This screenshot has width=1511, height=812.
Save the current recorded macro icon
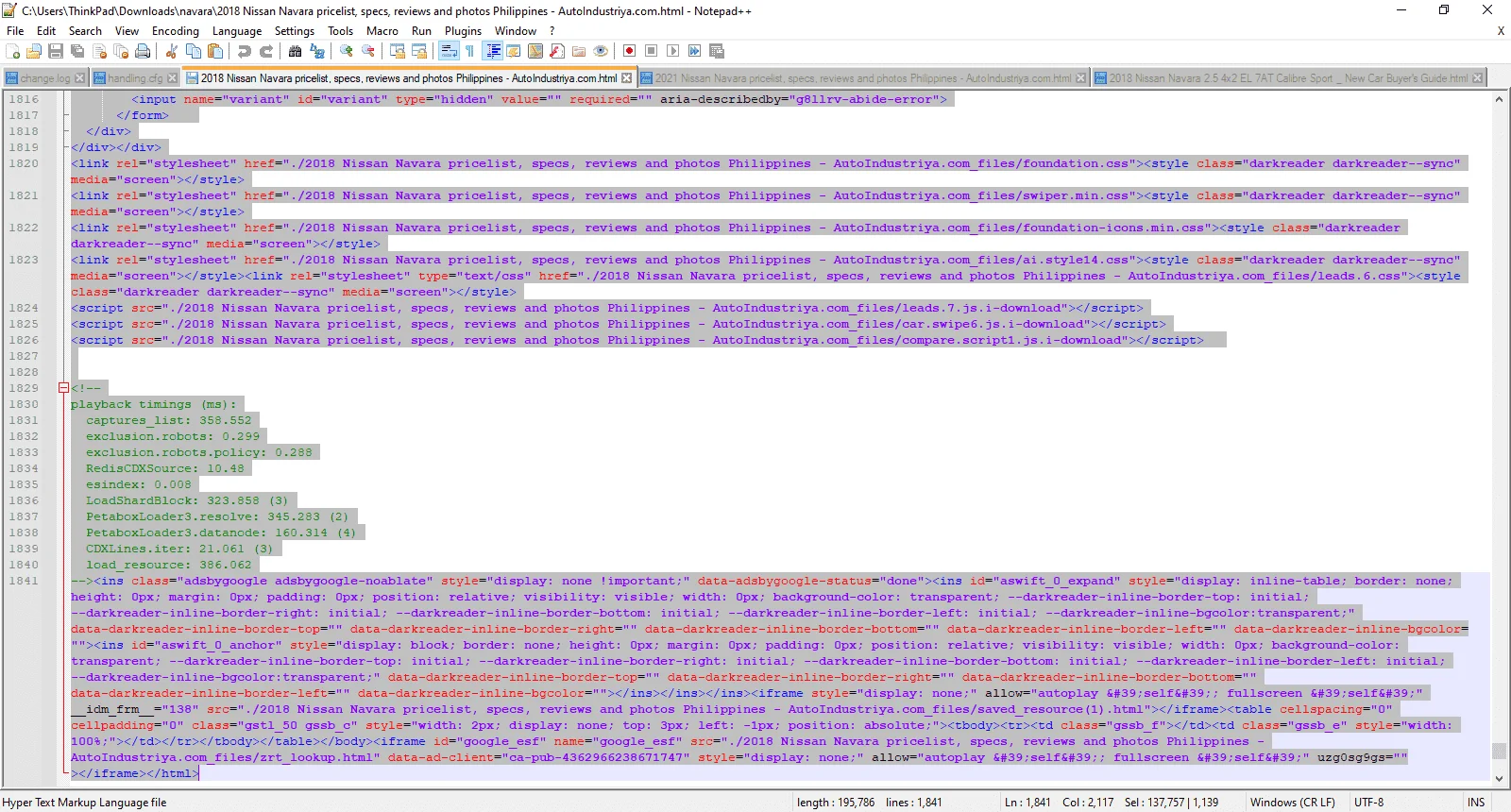(717, 51)
